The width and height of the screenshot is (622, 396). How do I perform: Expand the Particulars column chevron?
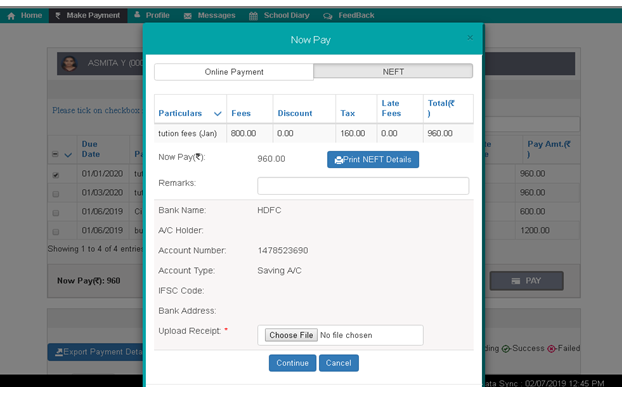tap(217, 114)
